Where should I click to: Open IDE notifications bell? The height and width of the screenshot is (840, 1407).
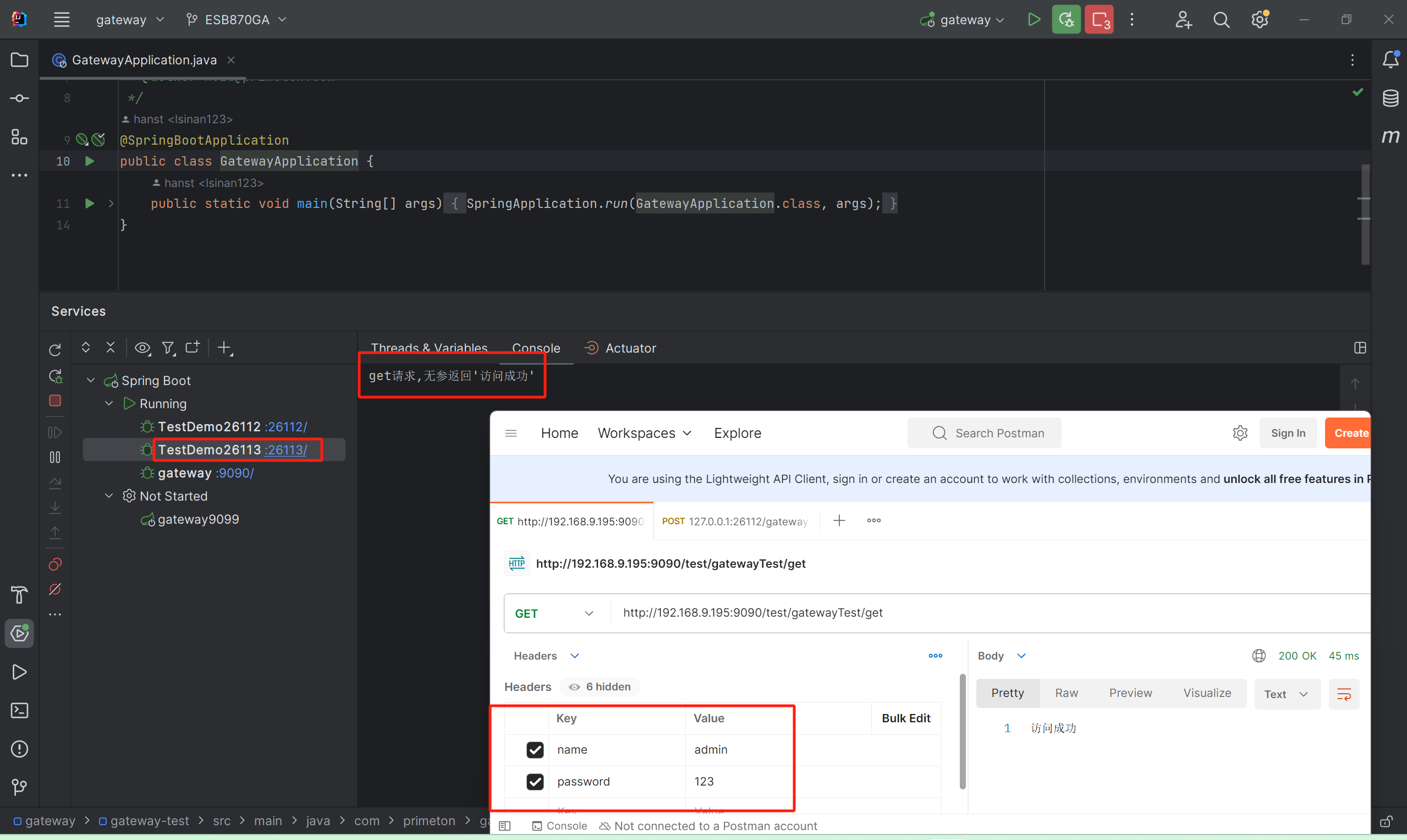1390,59
